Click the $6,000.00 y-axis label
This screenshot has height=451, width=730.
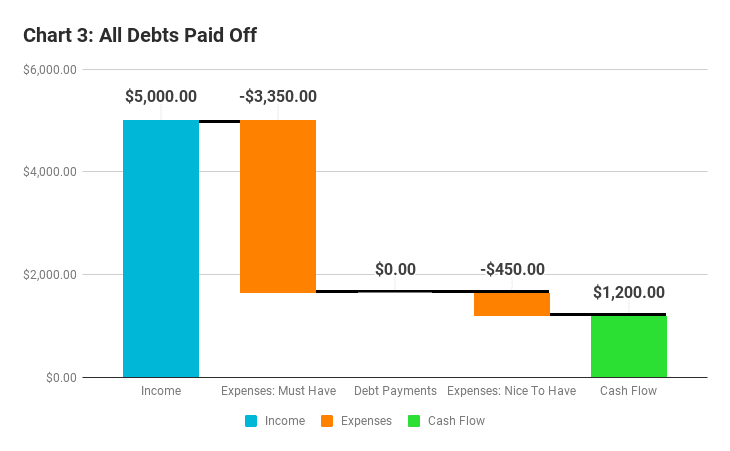point(51,70)
